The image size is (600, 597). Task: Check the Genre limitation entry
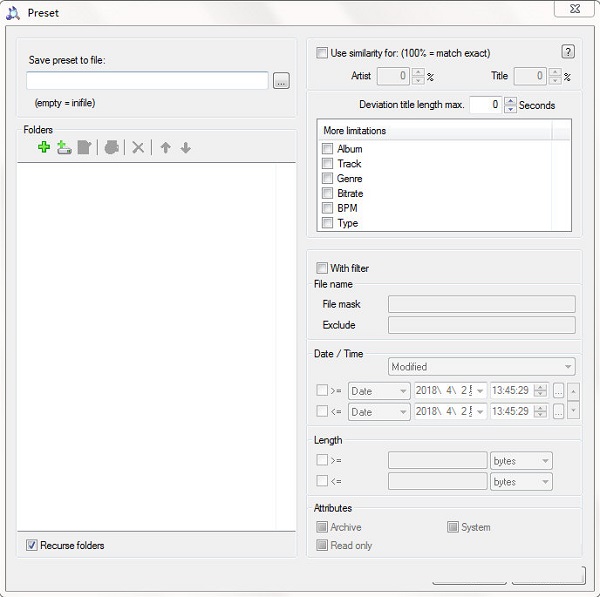click(328, 178)
